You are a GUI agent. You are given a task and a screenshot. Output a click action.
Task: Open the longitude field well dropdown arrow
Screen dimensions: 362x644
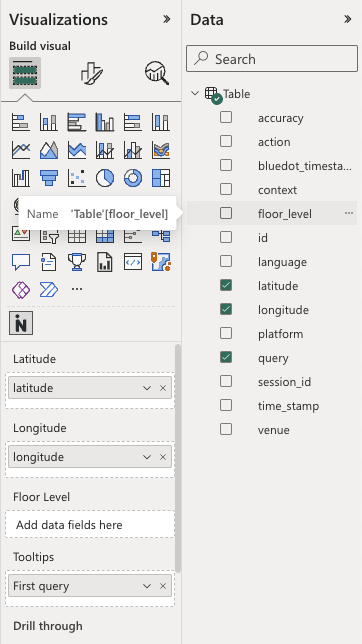[147, 457]
